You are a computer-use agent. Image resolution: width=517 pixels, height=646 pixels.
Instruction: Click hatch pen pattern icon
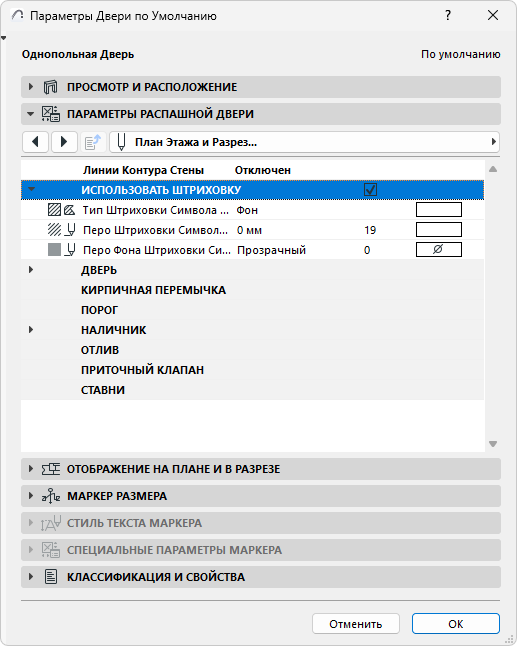(54, 229)
